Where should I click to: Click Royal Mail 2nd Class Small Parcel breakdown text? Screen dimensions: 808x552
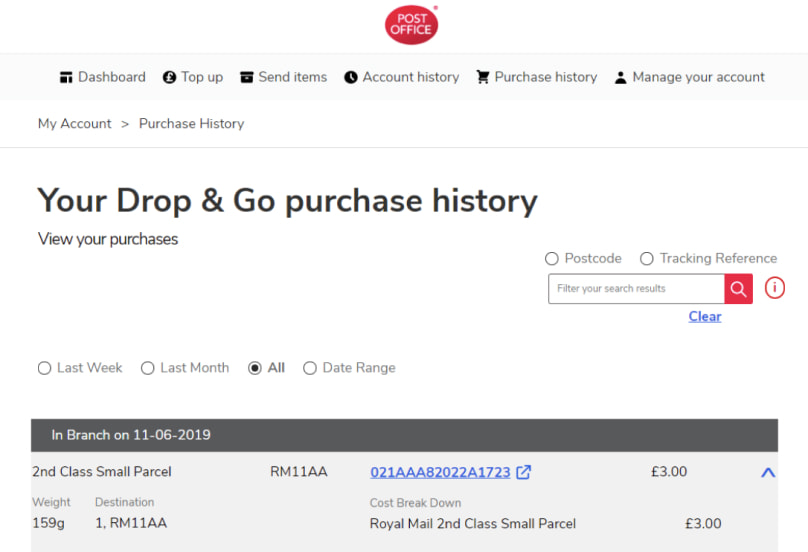(x=473, y=524)
